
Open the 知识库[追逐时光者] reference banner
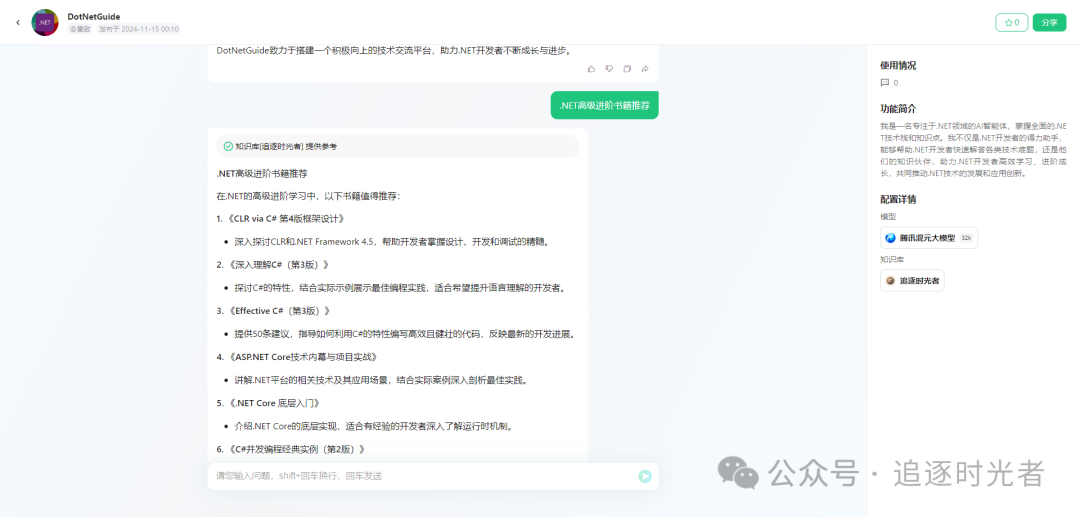397,146
